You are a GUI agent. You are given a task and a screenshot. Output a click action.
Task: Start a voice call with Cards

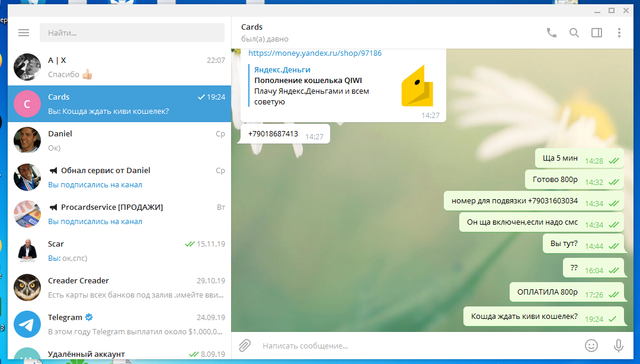click(551, 33)
